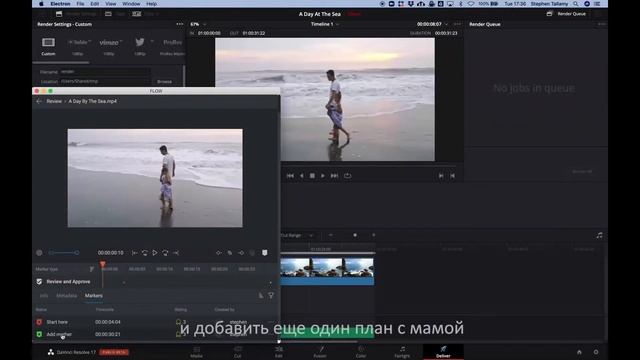Image resolution: width=640 pixels, height=360 pixels.
Task: Click the audio note icon above timeline
Action: (599, 236)
